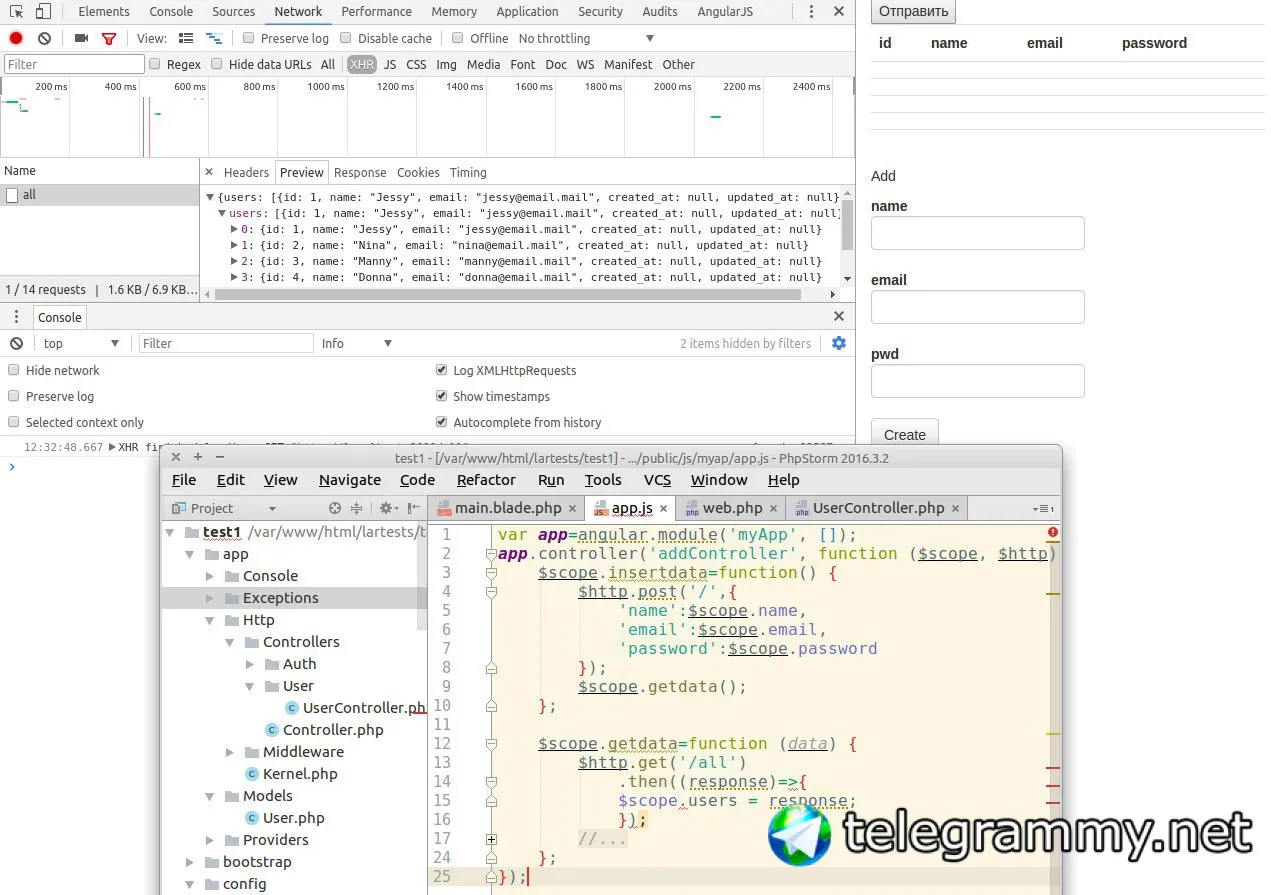Select the DevTools inspect element cursor icon
Screen dimensions: 1271x895
click(16, 11)
